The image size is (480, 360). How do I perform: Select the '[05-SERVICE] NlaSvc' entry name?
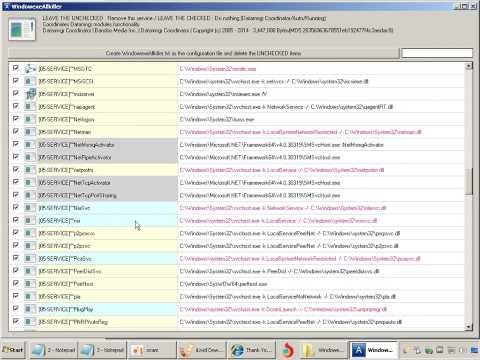[64, 208]
